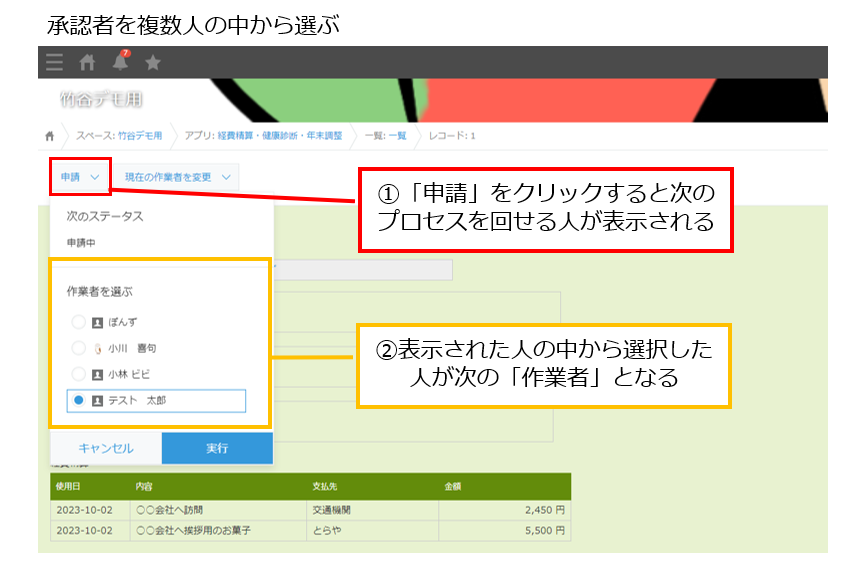Click the star favorites icon

click(x=153, y=61)
